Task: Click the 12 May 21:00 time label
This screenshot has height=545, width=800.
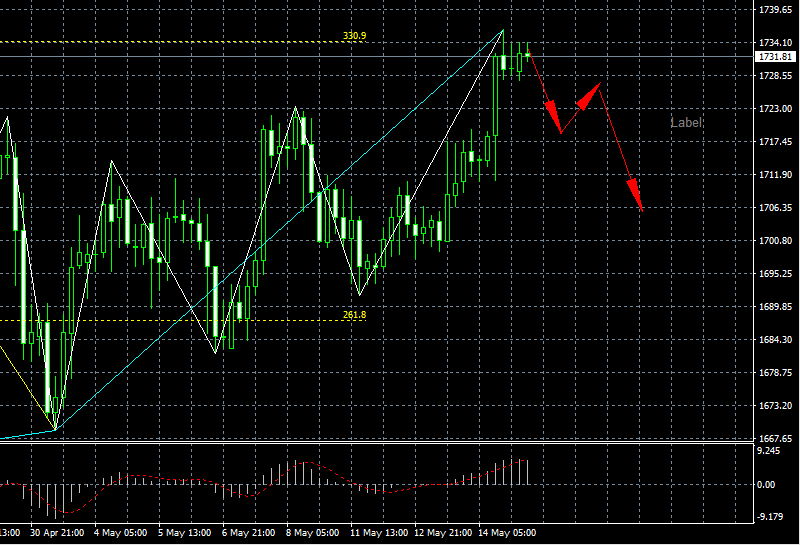Action: point(443,533)
